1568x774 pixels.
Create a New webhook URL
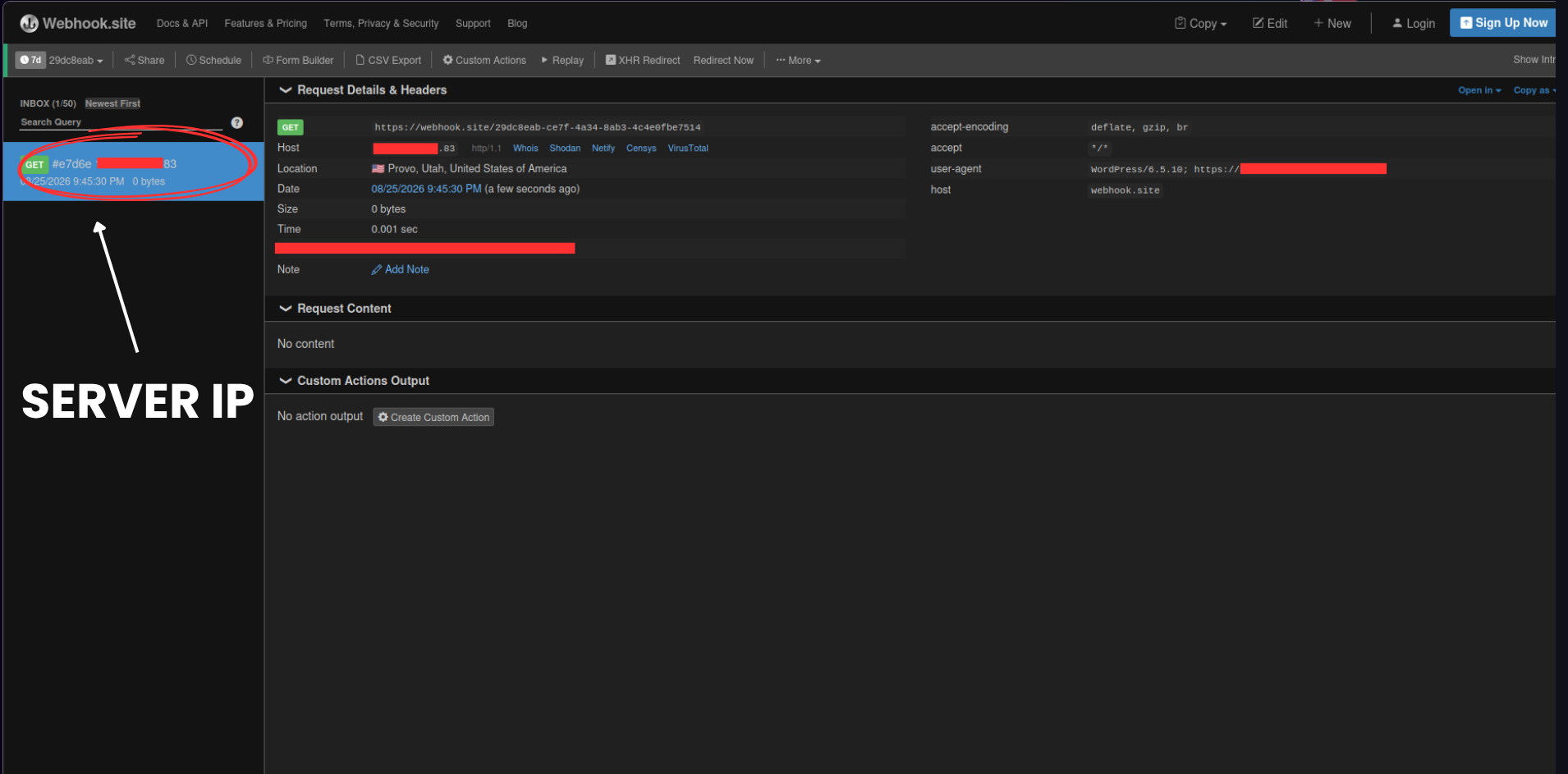1332,23
